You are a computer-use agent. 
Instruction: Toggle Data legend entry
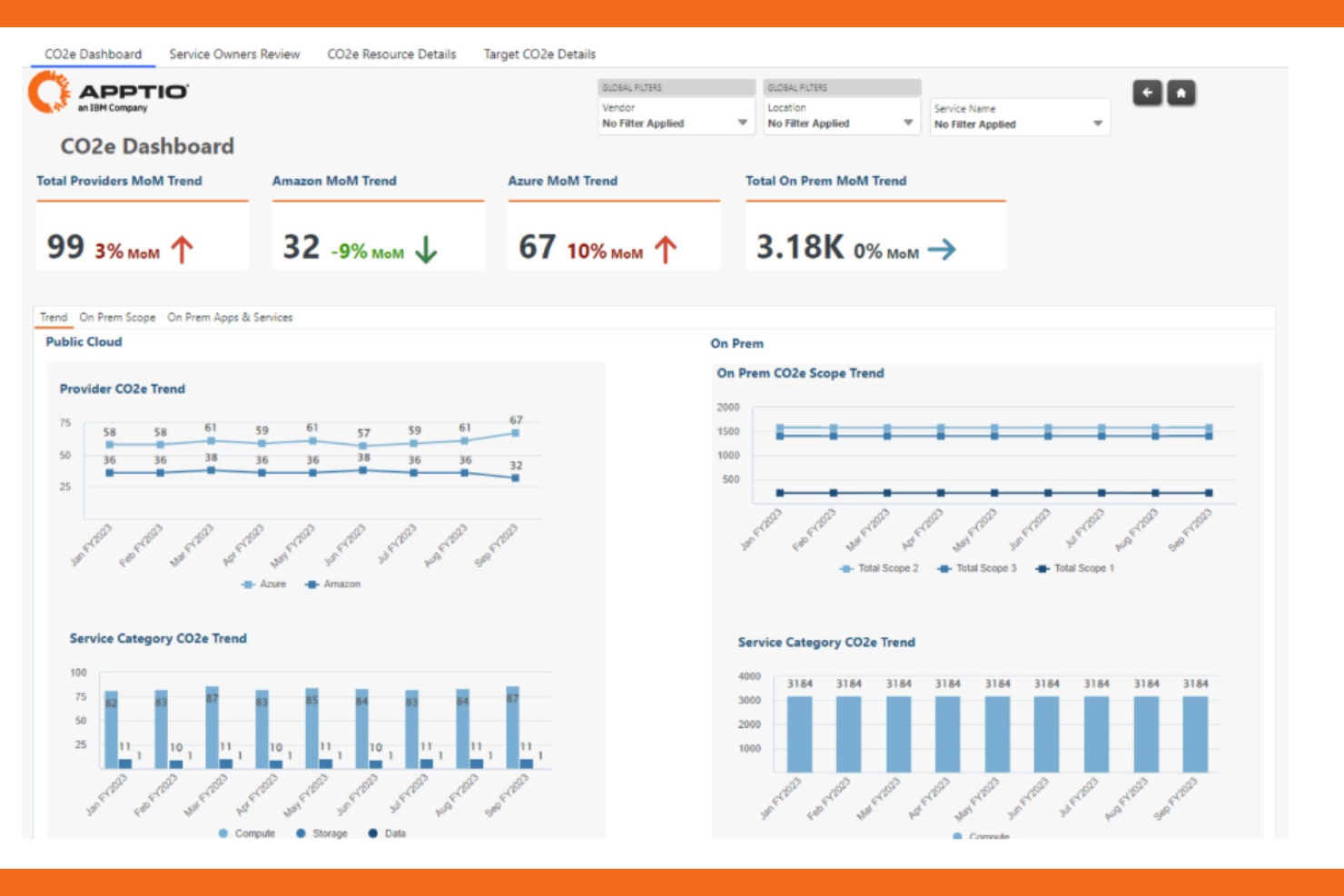coord(387,833)
